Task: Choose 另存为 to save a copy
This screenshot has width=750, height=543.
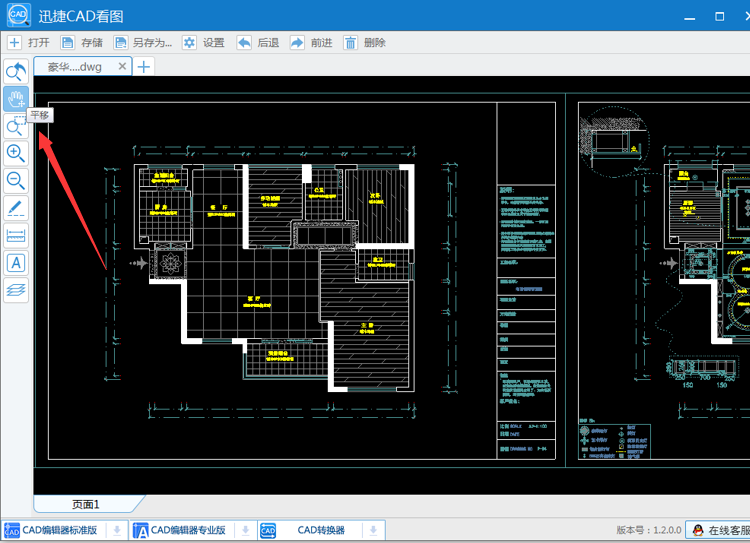Action: point(143,43)
